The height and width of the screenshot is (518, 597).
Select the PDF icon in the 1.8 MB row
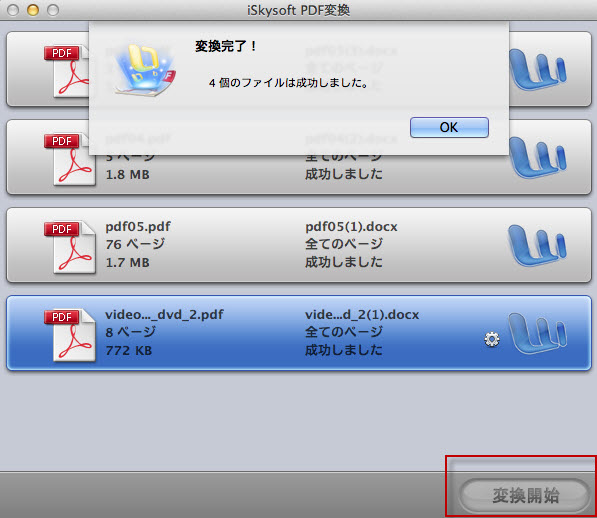[70, 159]
